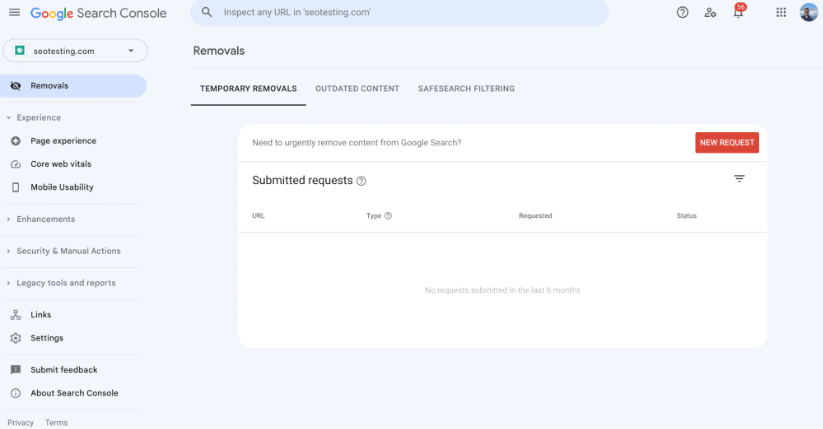Expand Security & Manual Actions section
This screenshot has width=823, height=429.
[x=64, y=251]
